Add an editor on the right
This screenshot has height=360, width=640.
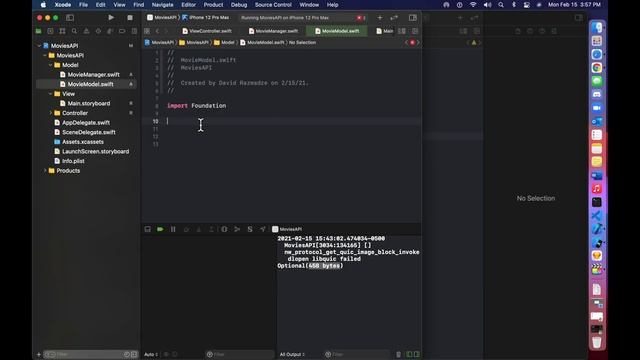pos(415,31)
